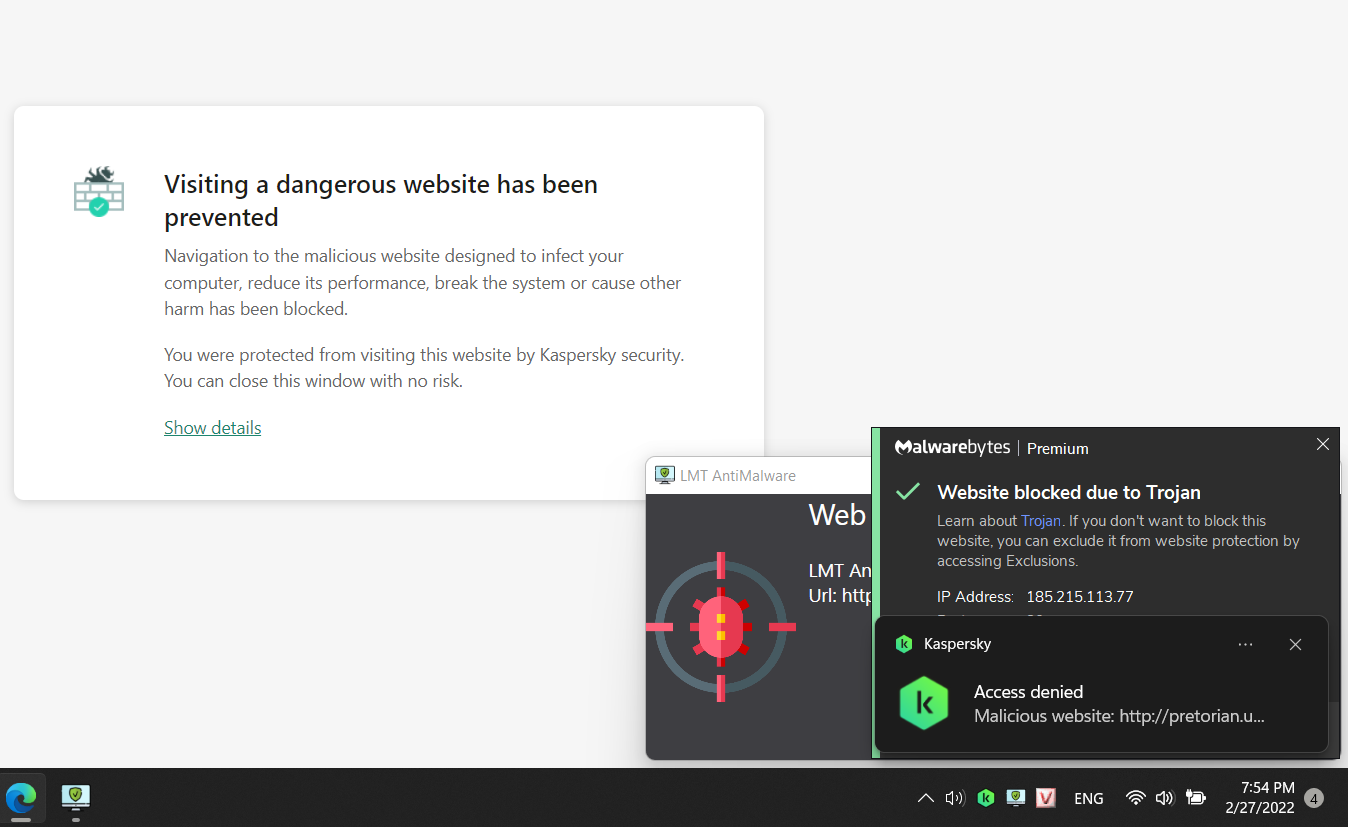Viewport: 1348px width, 827px height.
Task: Switch the ENG input language indicator
Action: [x=1089, y=798]
